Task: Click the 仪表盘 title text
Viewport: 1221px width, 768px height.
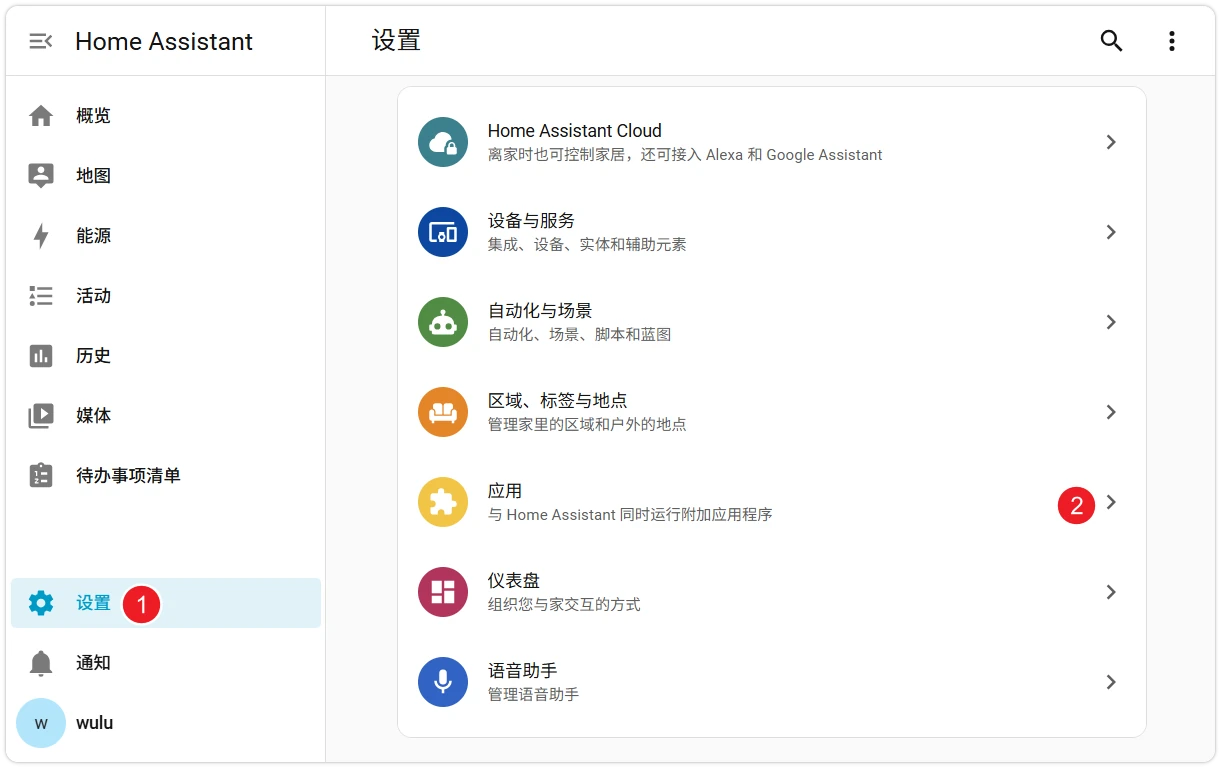Action: (514, 581)
